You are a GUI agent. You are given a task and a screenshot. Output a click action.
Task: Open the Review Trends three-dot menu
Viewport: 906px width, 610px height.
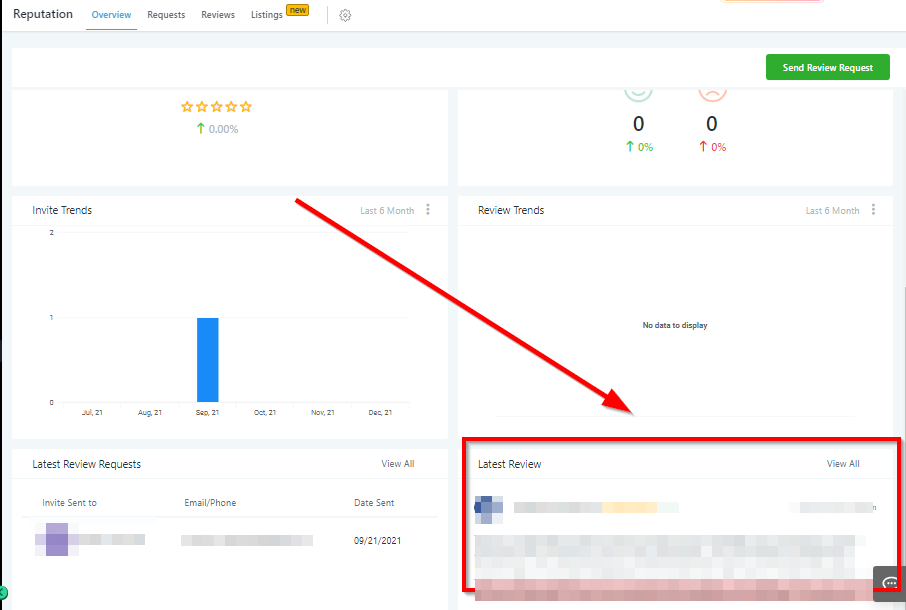[x=873, y=210]
